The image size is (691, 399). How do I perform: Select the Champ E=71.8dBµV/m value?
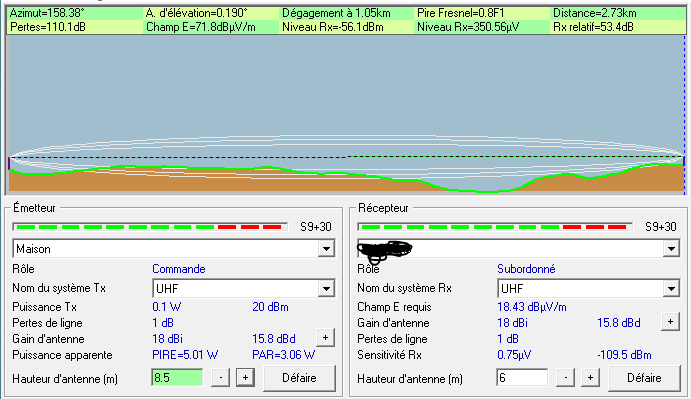[201, 27]
